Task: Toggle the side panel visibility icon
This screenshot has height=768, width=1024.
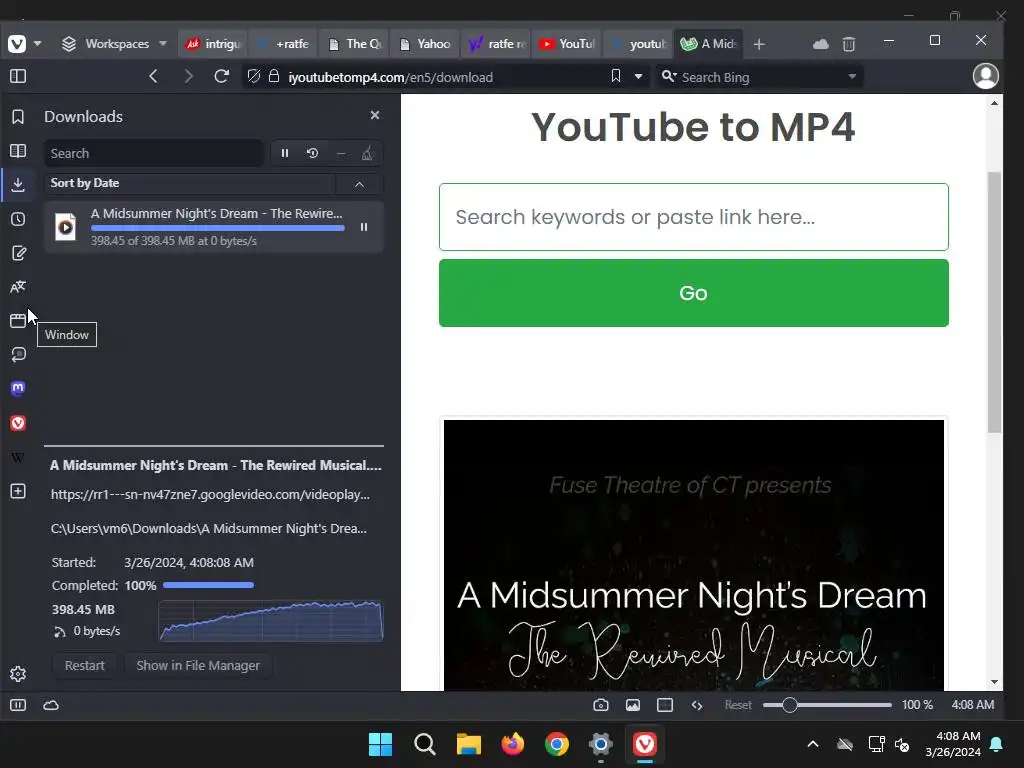Action: (18, 76)
